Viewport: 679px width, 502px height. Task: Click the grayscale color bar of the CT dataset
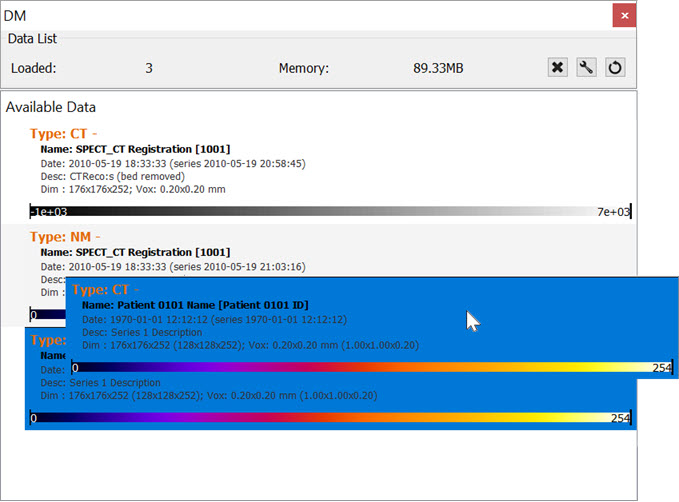point(330,212)
